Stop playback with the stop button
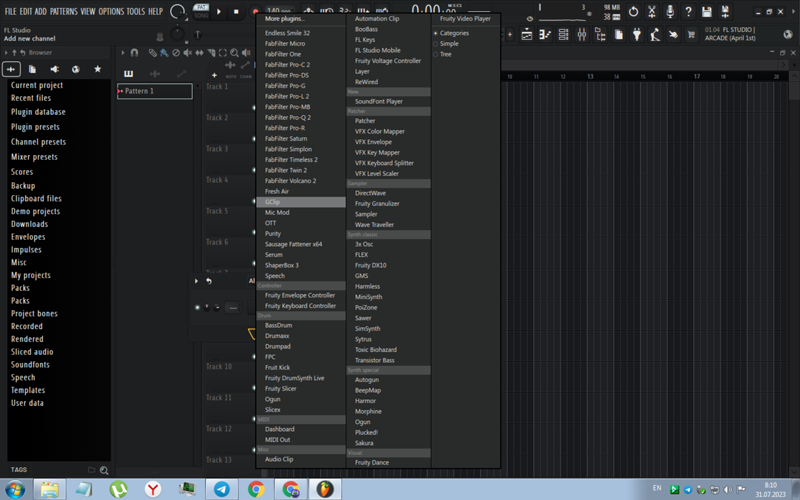This screenshot has height=500, width=800. [x=236, y=11]
